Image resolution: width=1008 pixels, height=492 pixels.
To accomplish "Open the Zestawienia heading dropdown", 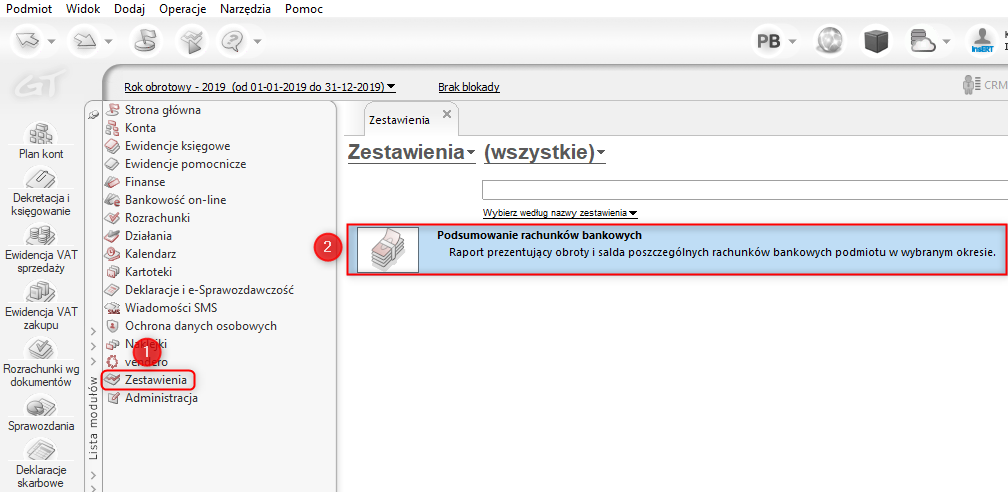I will pyautogui.click(x=411, y=153).
